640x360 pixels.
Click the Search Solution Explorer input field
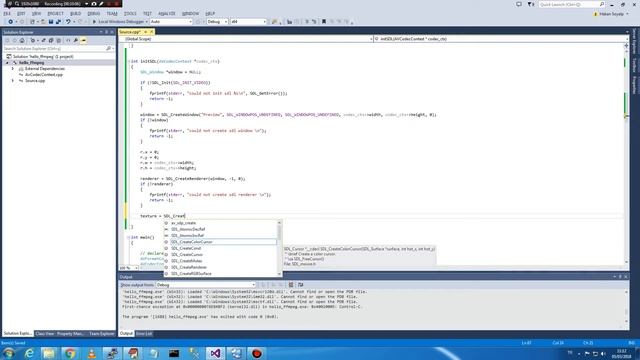55,49
